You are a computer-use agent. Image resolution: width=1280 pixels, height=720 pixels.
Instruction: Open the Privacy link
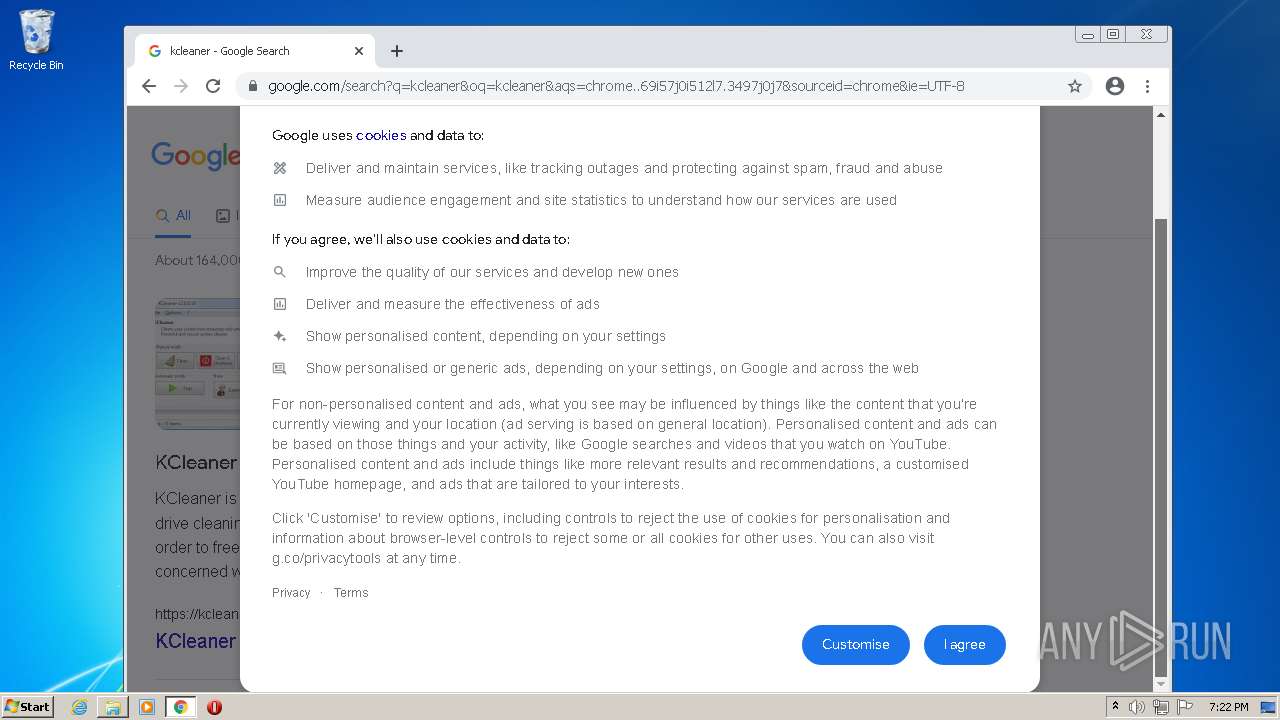291,593
